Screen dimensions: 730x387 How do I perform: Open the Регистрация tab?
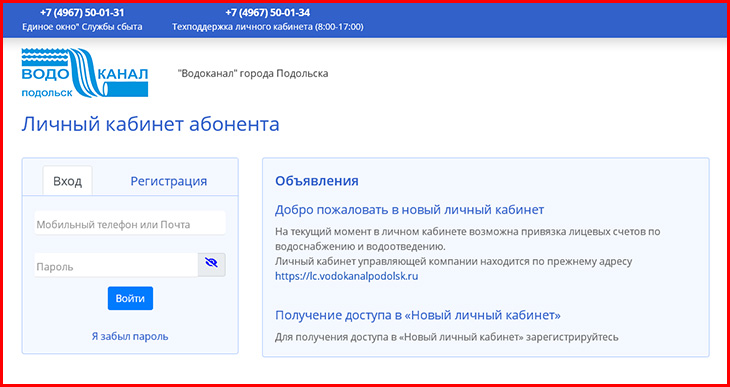[169, 181]
